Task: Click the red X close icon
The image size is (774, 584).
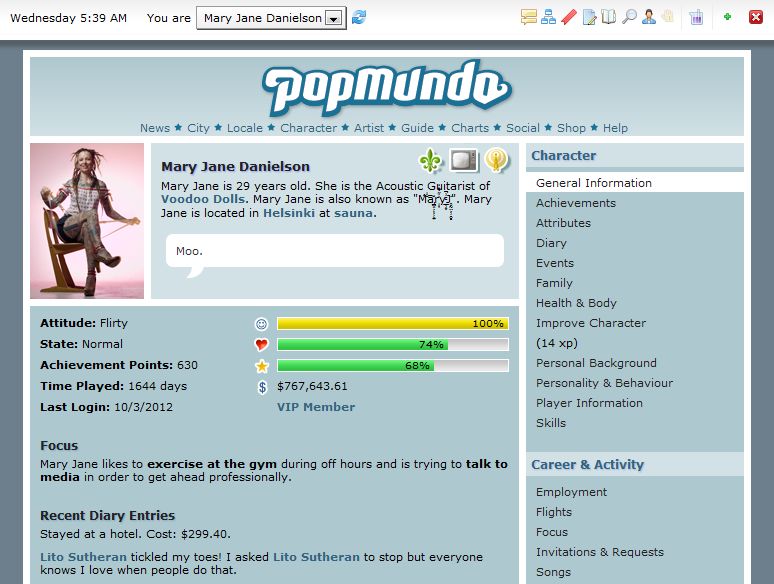Action: click(756, 17)
